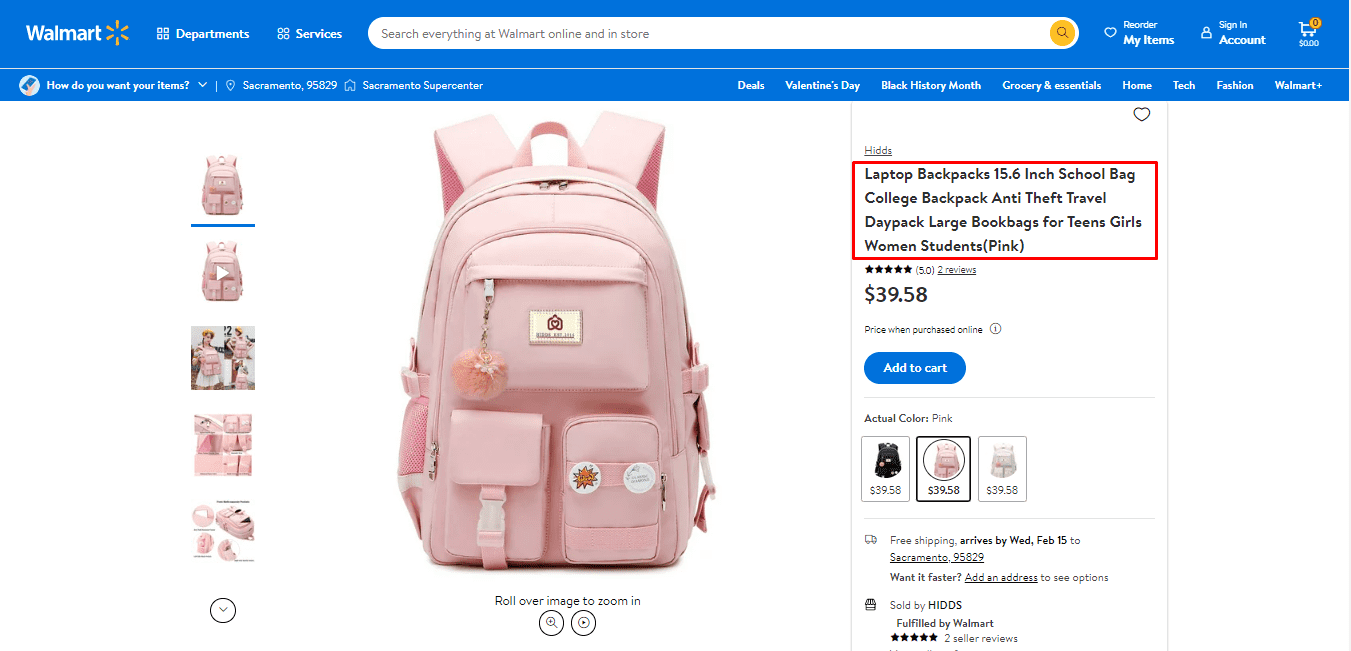Open the price info tooltip icon
This screenshot has height=651, width=1351.
click(995, 328)
